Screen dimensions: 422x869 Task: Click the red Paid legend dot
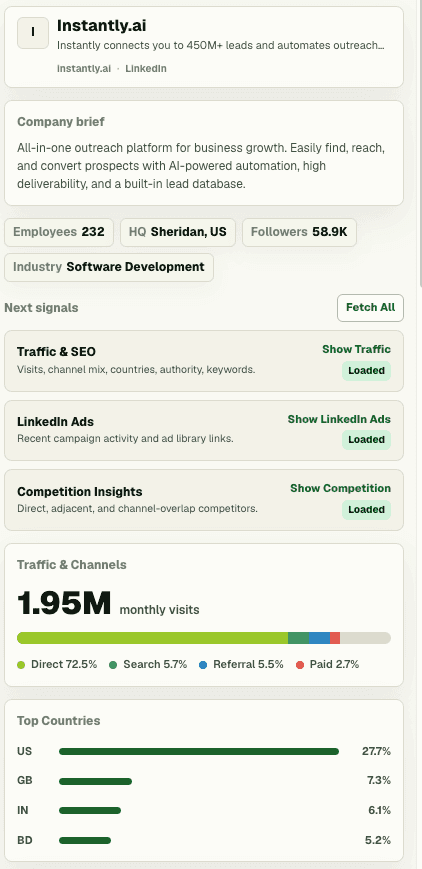[300, 664]
